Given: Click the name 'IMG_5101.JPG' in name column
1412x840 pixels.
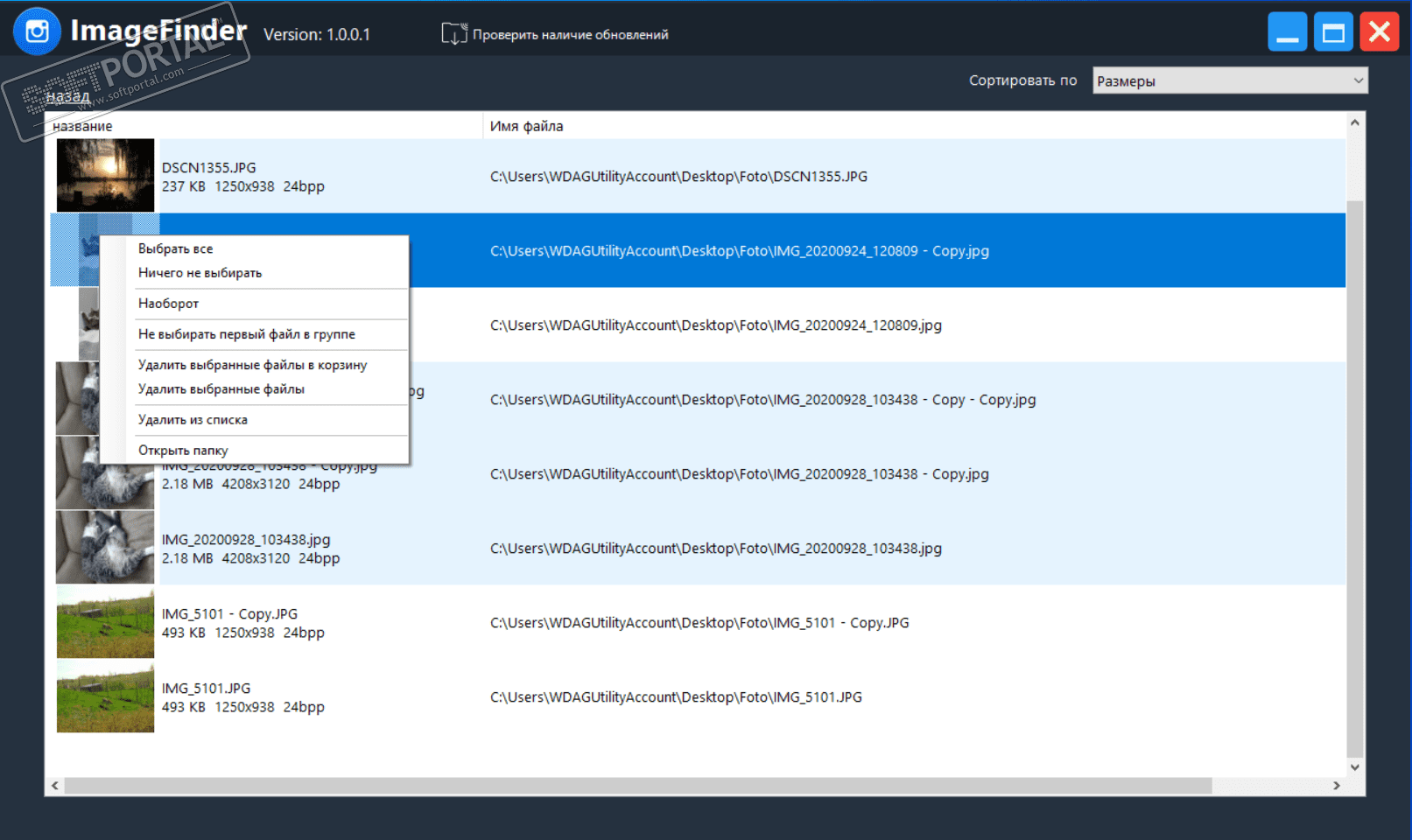Looking at the screenshot, I should (206, 689).
